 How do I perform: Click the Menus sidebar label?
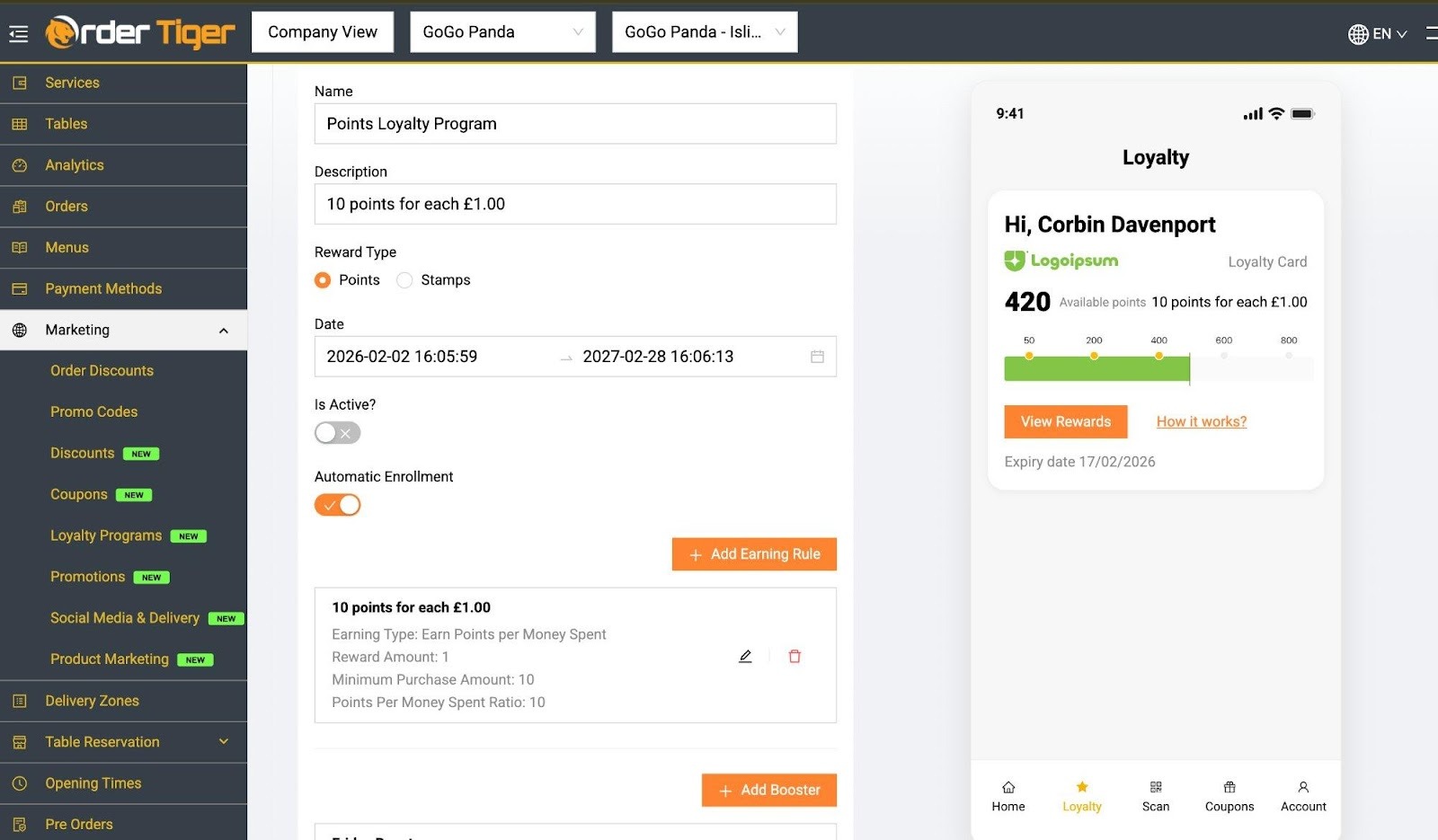click(67, 248)
